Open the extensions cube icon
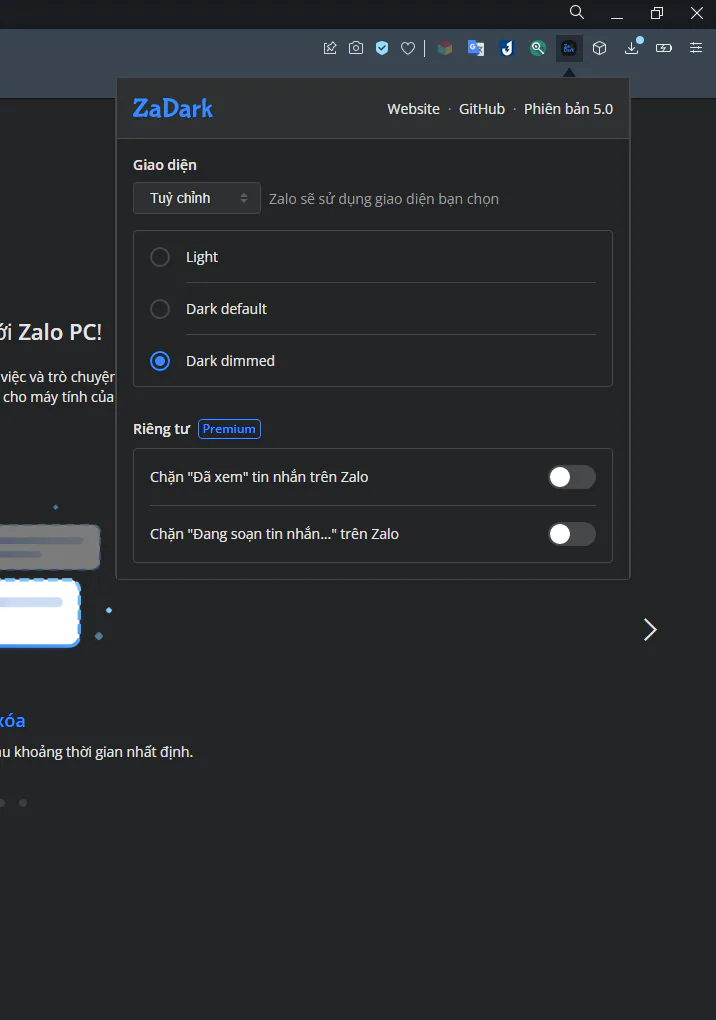716x1020 pixels. click(x=600, y=48)
